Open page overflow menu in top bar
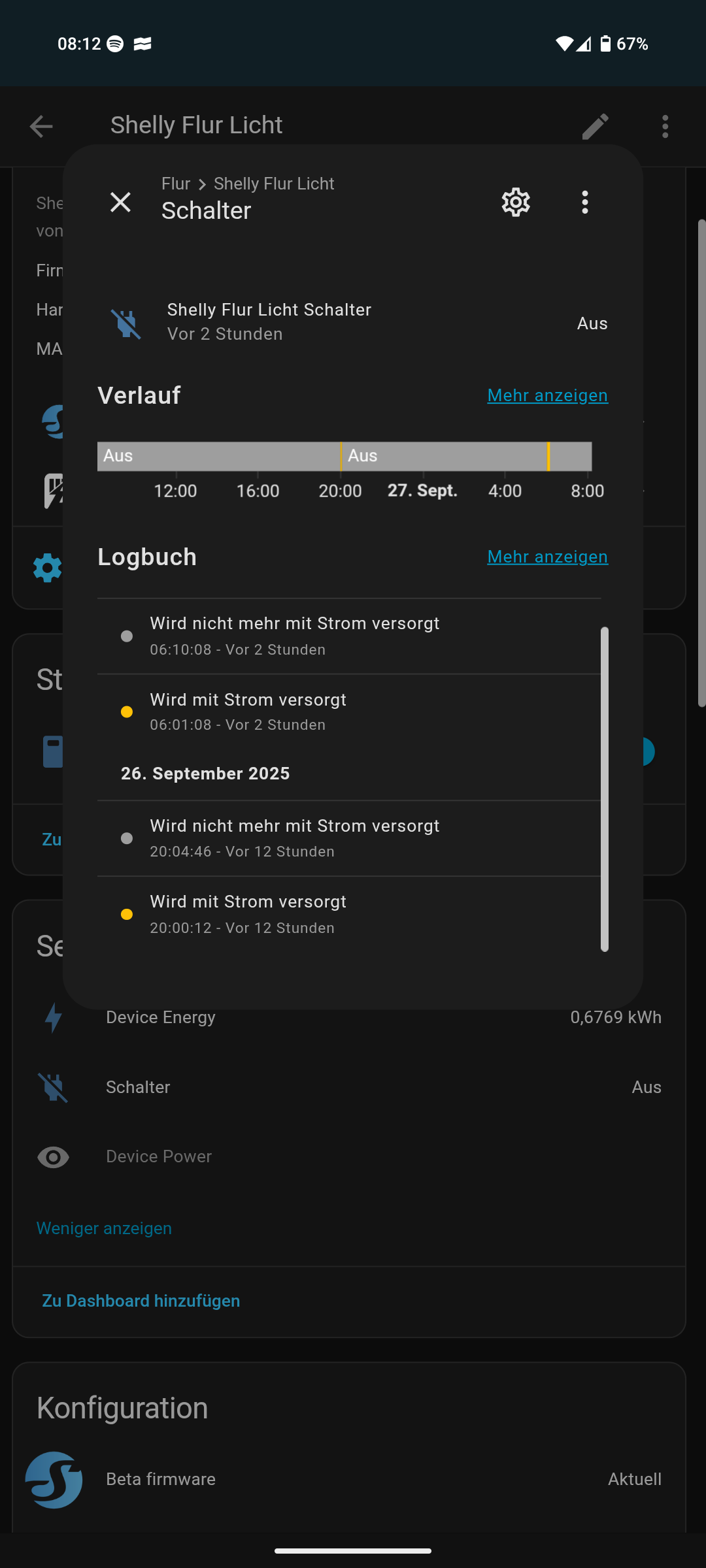706x1568 pixels. pos(665,126)
